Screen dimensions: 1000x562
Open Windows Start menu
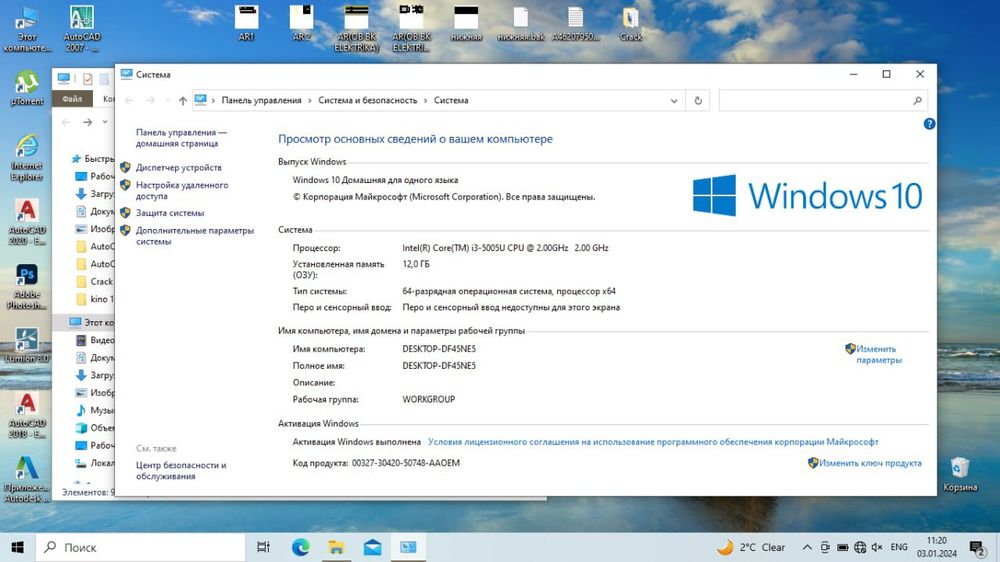17,547
